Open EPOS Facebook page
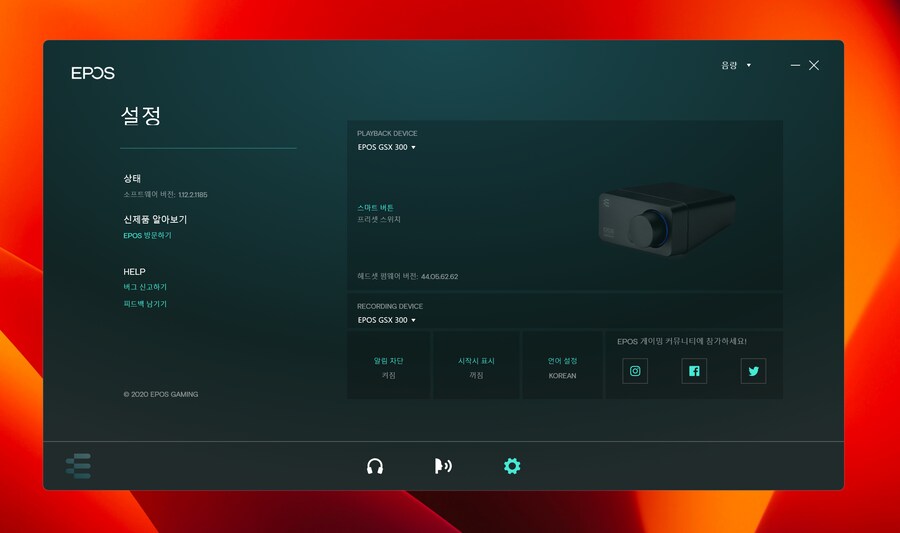 tap(694, 371)
